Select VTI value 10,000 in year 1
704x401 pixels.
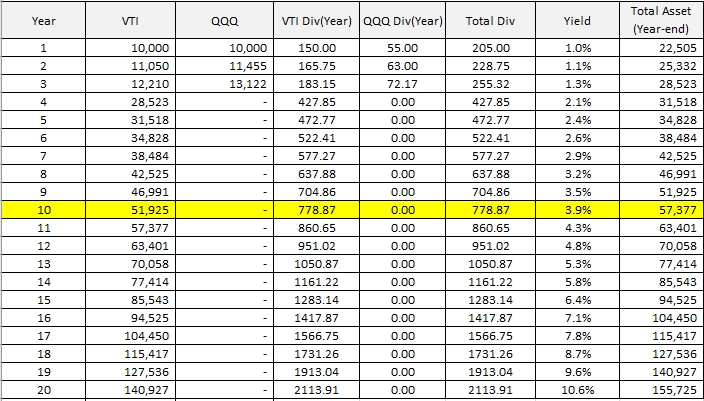130,48
